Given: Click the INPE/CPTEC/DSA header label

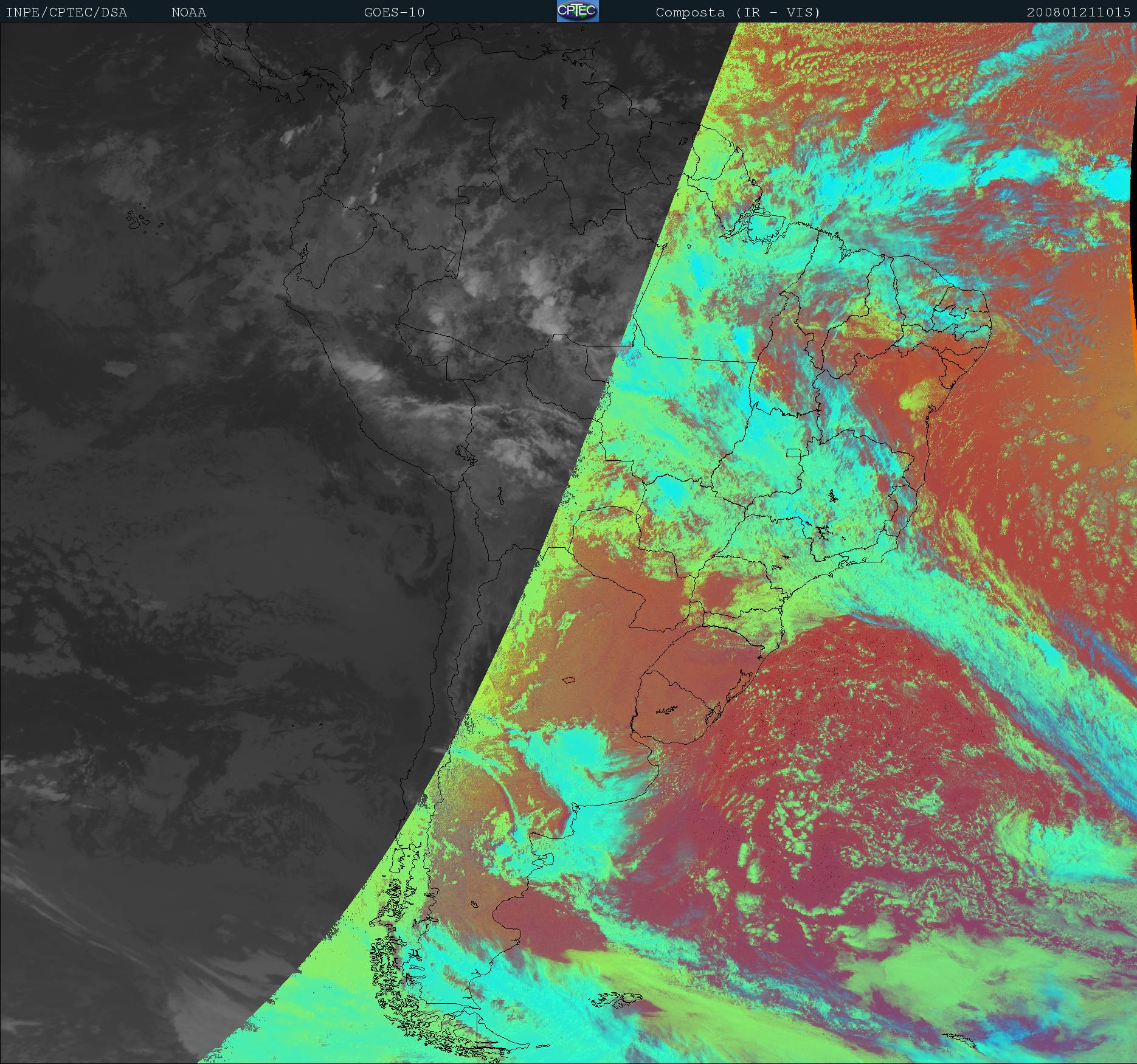Looking at the screenshot, I should (66, 12).
